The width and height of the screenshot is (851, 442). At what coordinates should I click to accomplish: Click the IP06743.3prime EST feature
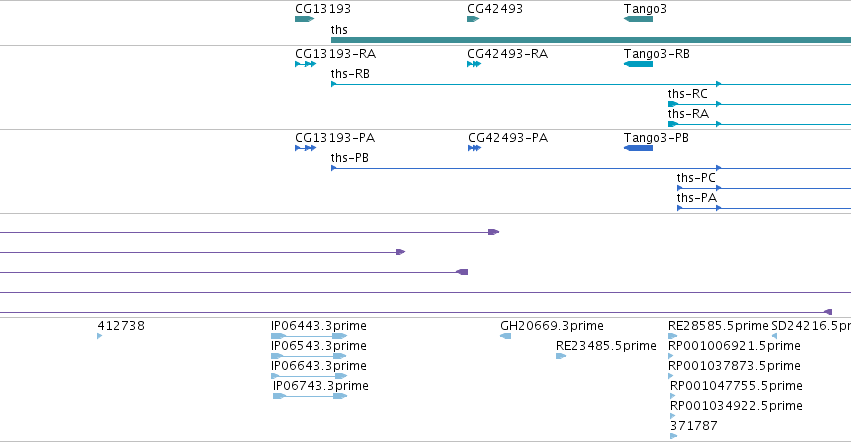(310, 396)
